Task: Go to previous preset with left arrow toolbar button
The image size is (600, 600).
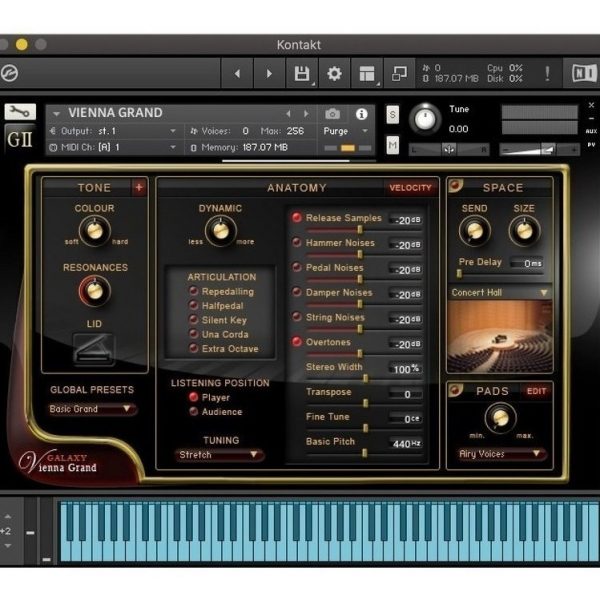Action: click(237, 73)
